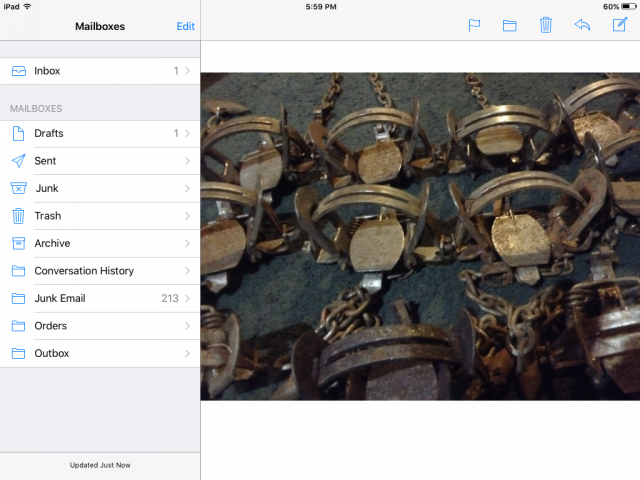Expand Junk Email row chevron
Screen dimensions: 640x480
coord(187,298)
